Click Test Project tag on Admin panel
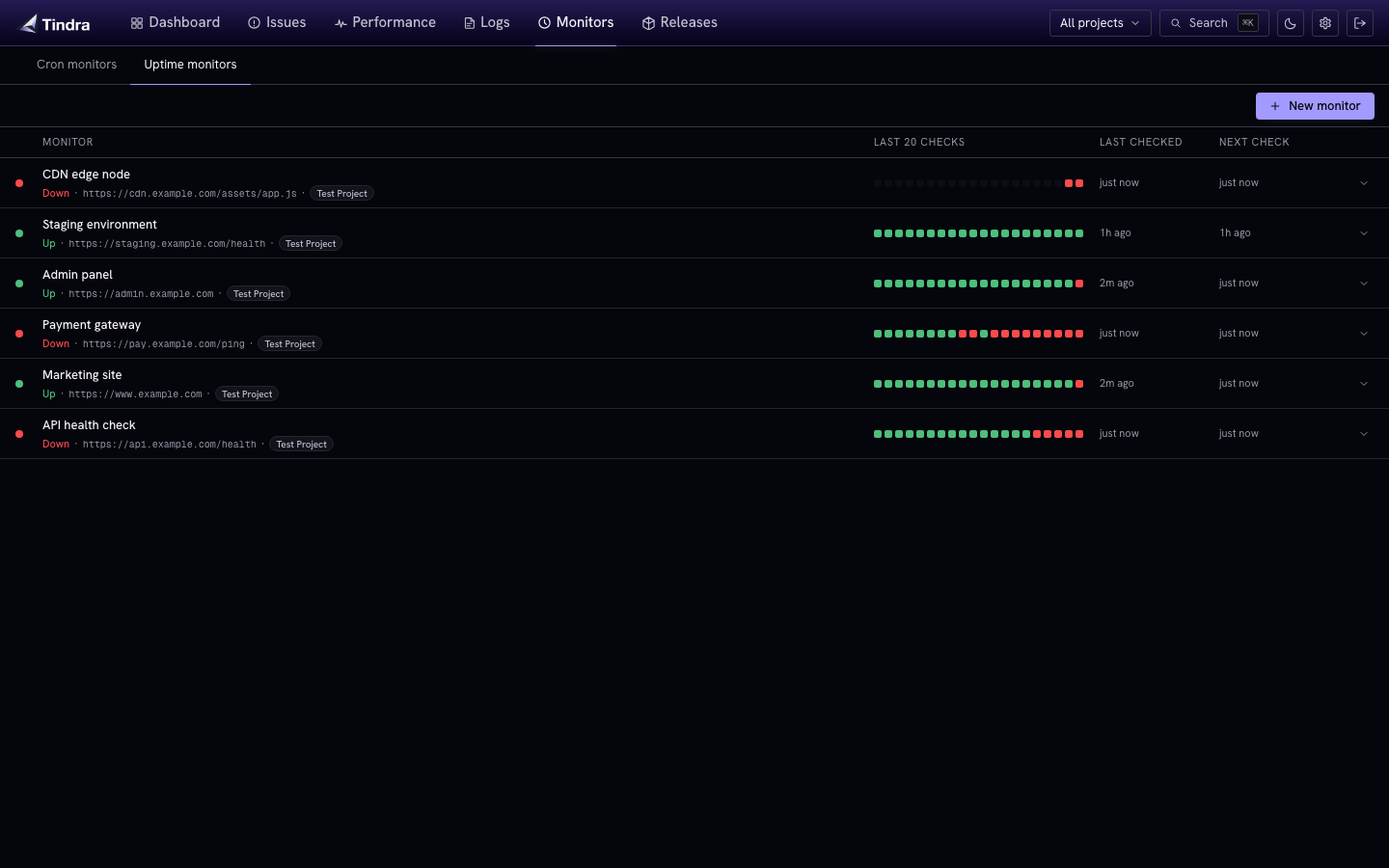Image resolution: width=1389 pixels, height=868 pixels. click(x=259, y=294)
